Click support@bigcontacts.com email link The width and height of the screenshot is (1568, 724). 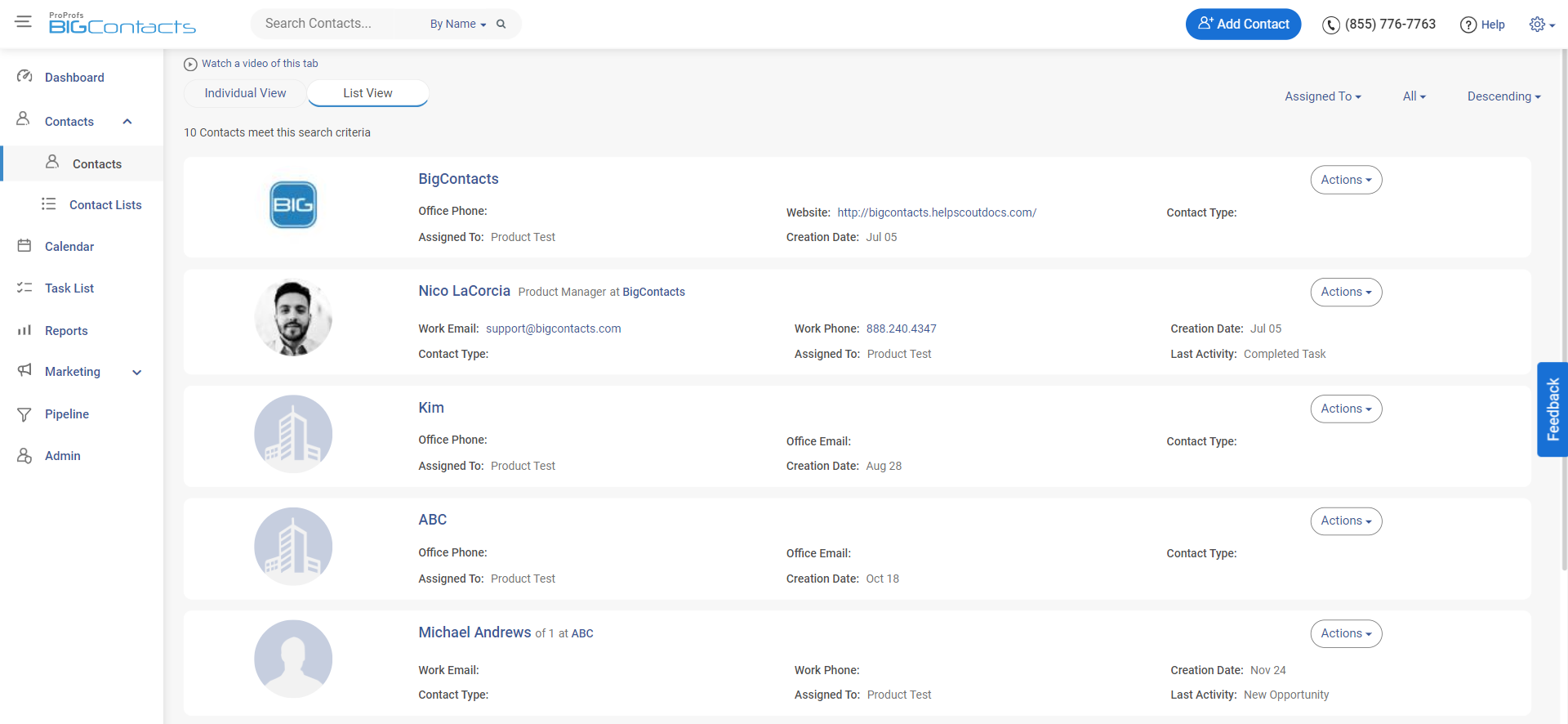coord(553,328)
